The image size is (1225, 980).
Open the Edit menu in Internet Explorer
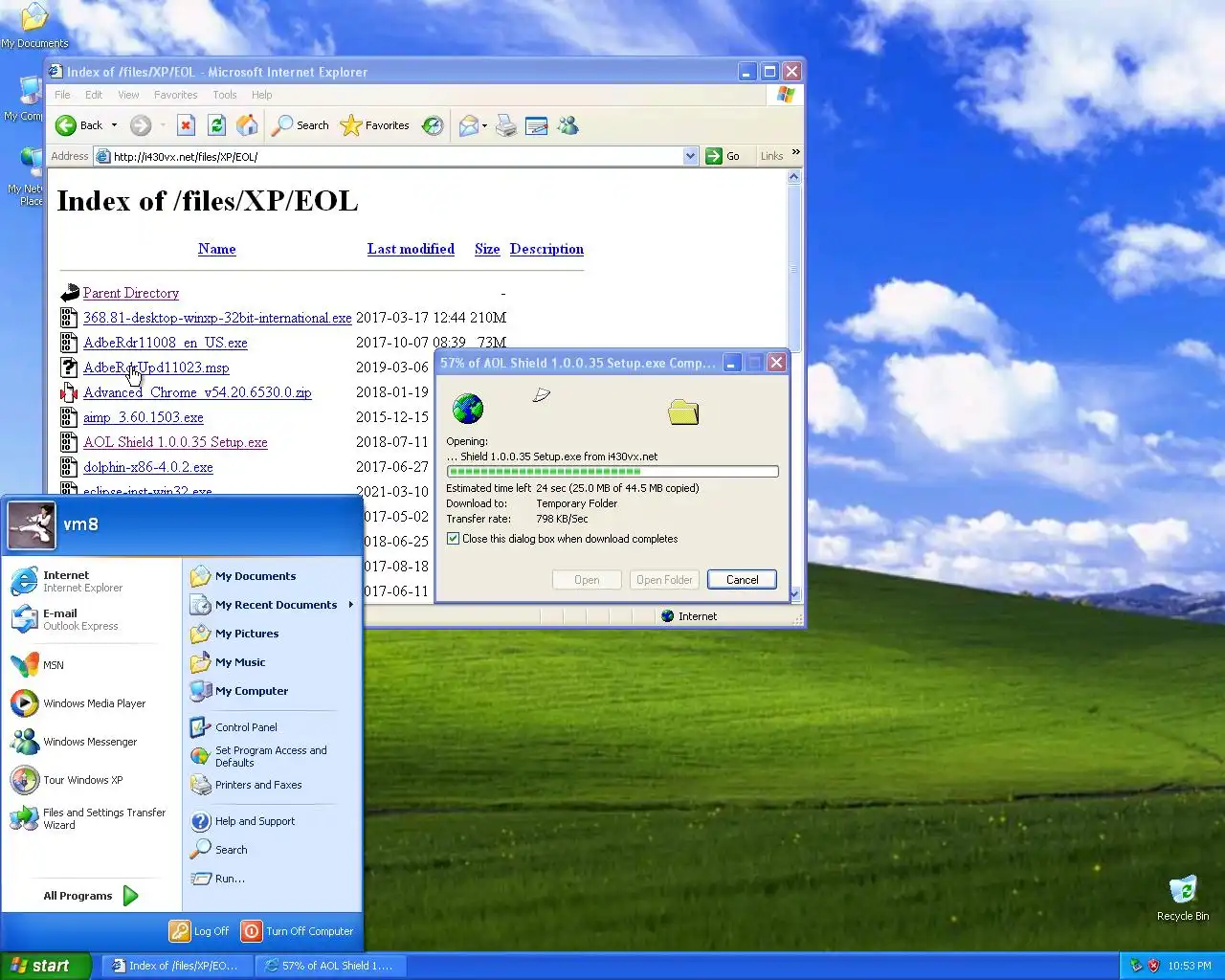click(94, 95)
